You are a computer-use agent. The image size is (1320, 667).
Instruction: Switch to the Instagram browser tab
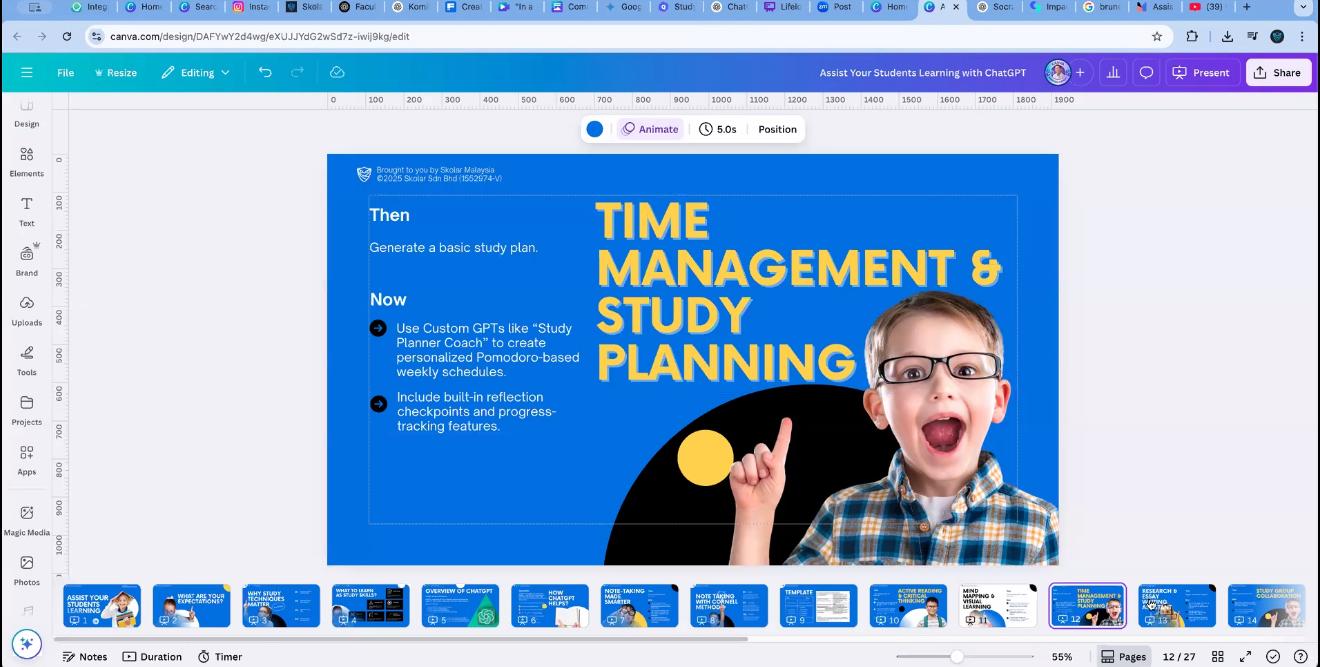252,6
